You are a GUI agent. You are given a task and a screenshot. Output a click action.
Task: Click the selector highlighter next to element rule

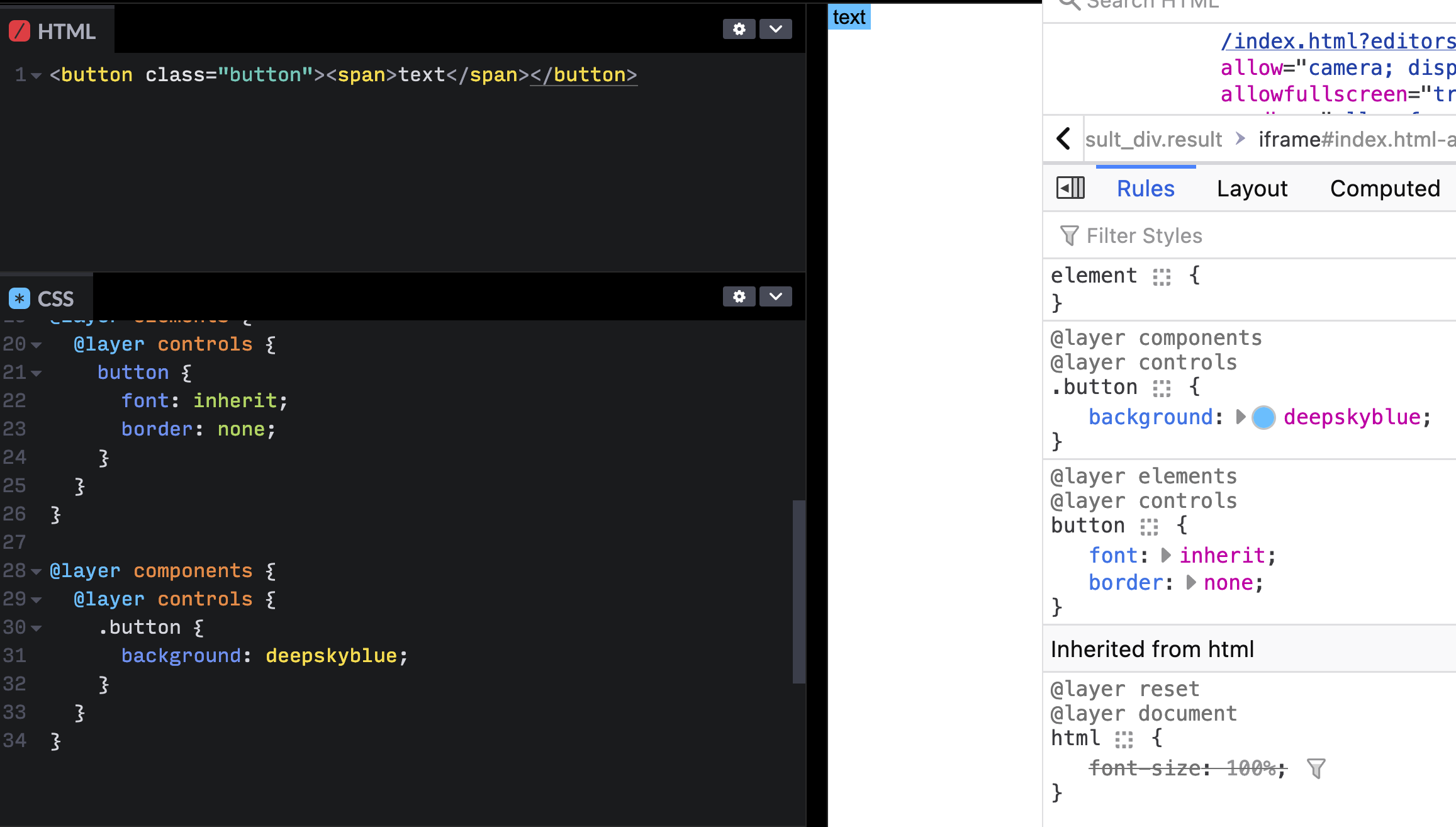tap(1162, 277)
